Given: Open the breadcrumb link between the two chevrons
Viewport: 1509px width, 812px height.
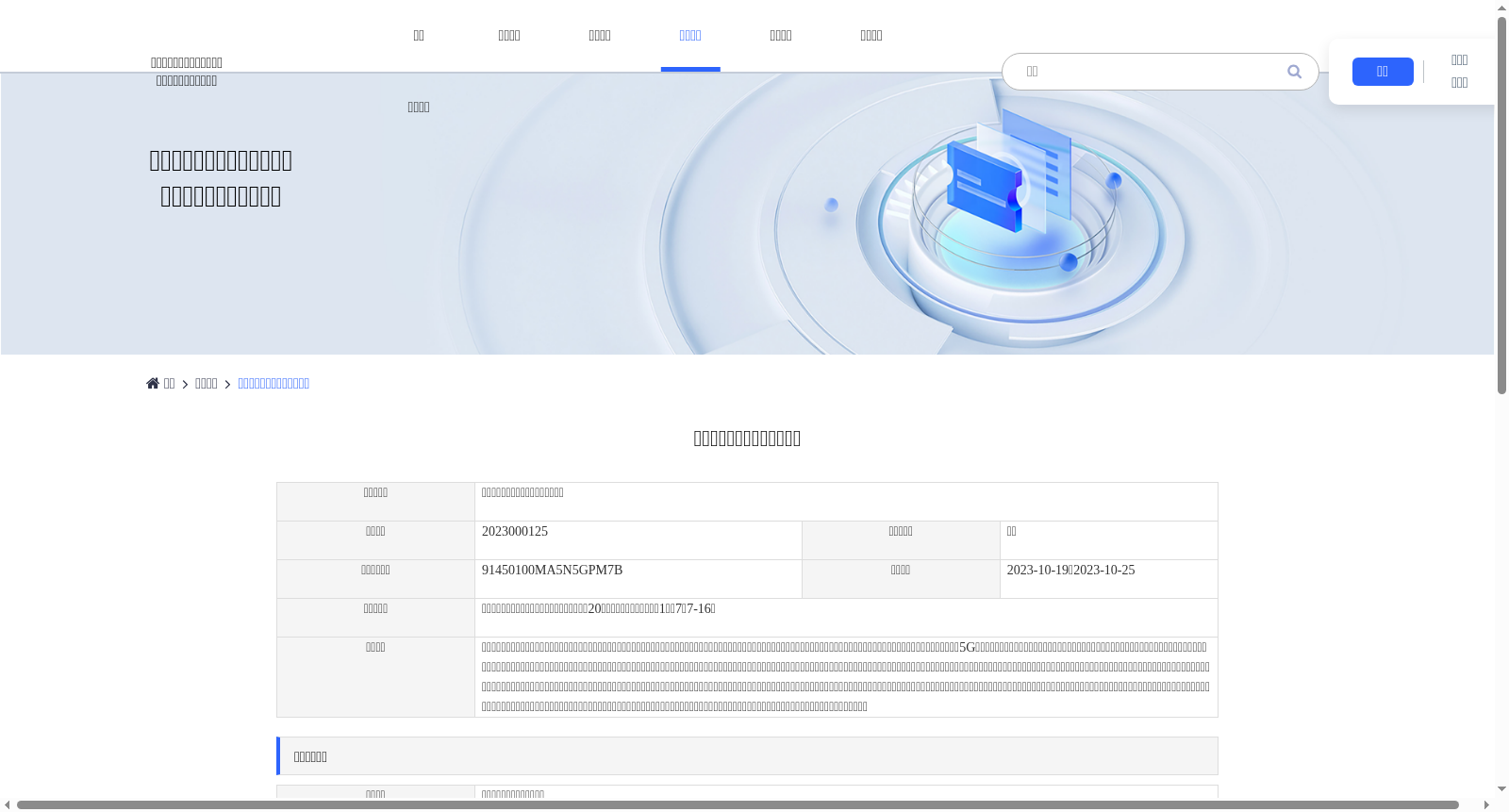Looking at the screenshot, I should point(206,384).
